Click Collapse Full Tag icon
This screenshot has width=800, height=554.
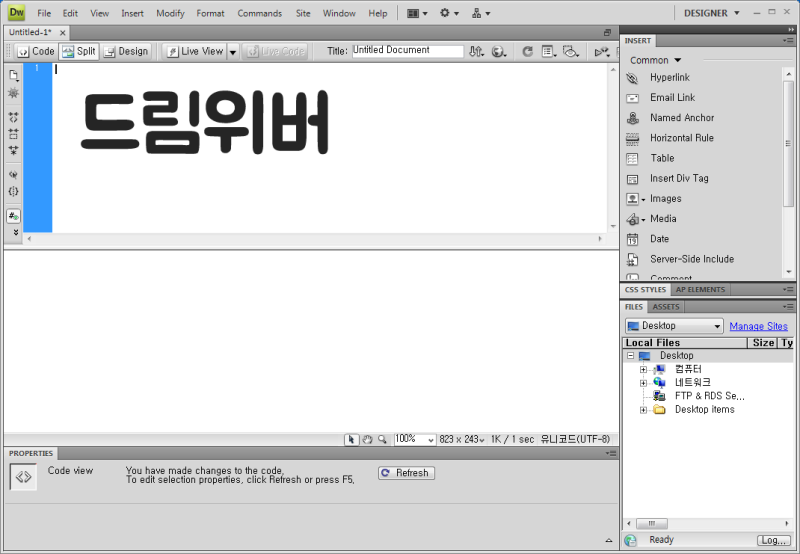tap(14, 117)
